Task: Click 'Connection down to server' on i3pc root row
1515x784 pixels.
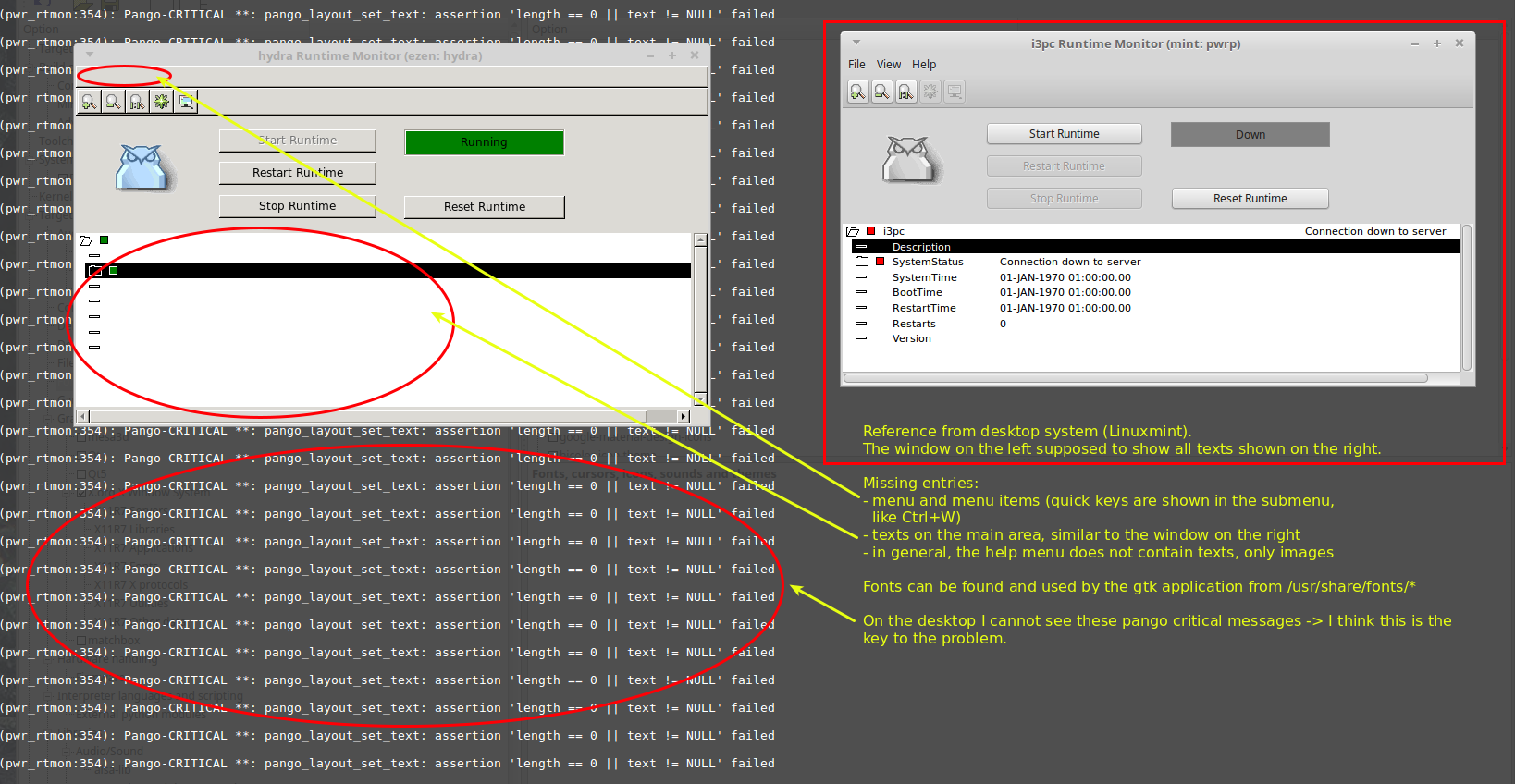Action: tap(1375, 231)
